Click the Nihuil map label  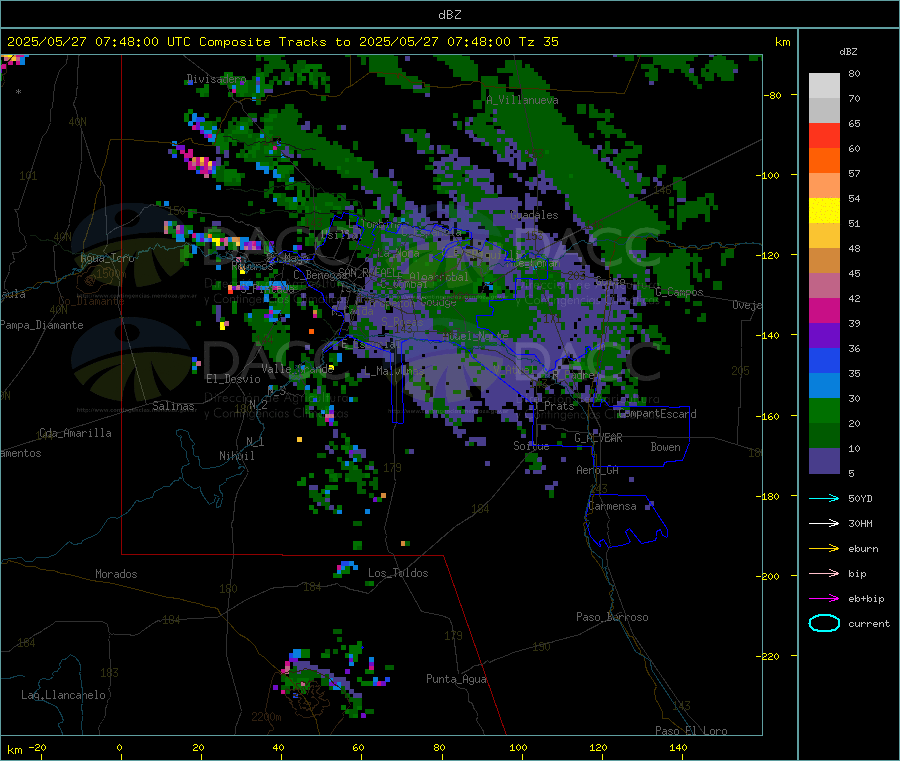pos(236,456)
